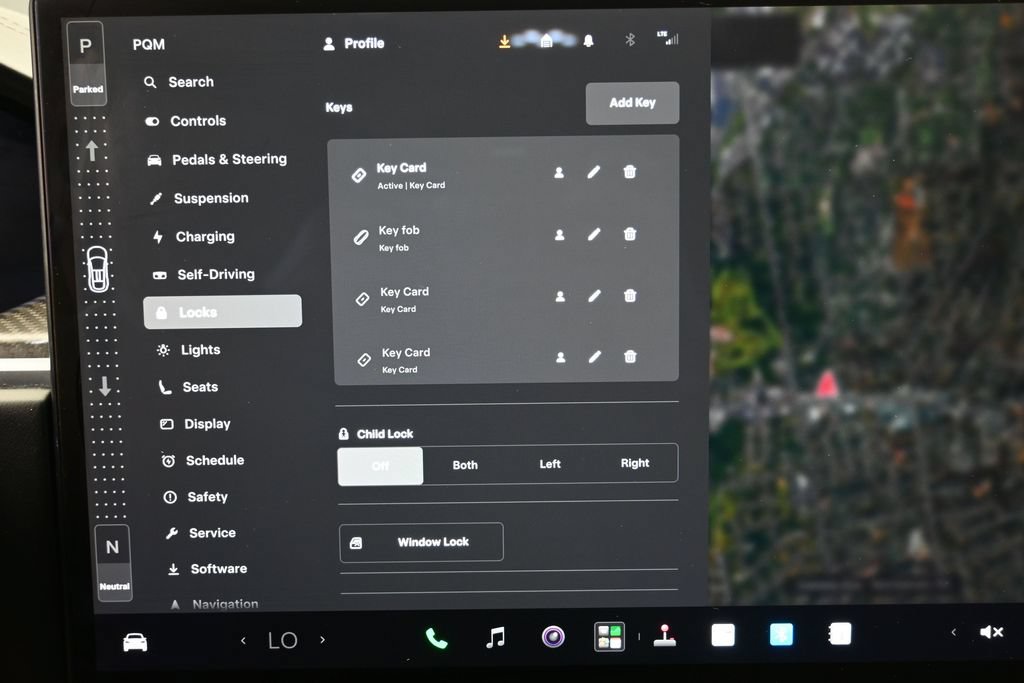Set Child Lock to Off

click(380, 466)
